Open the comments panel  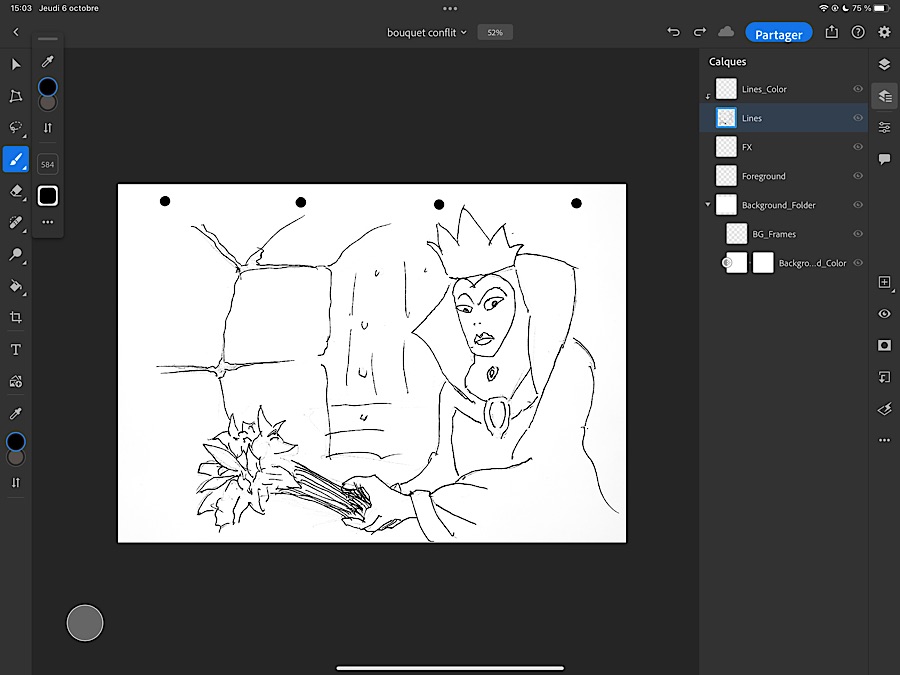point(885,159)
